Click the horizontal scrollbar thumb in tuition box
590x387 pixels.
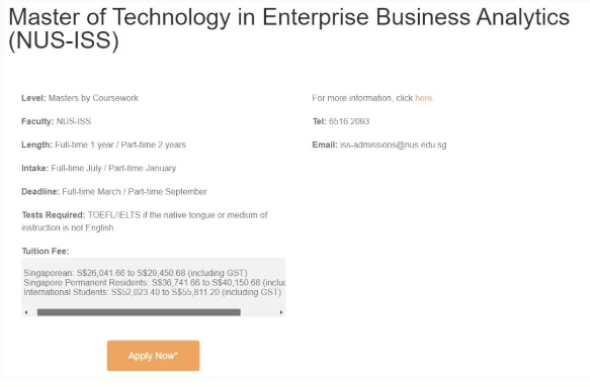[139, 312]
